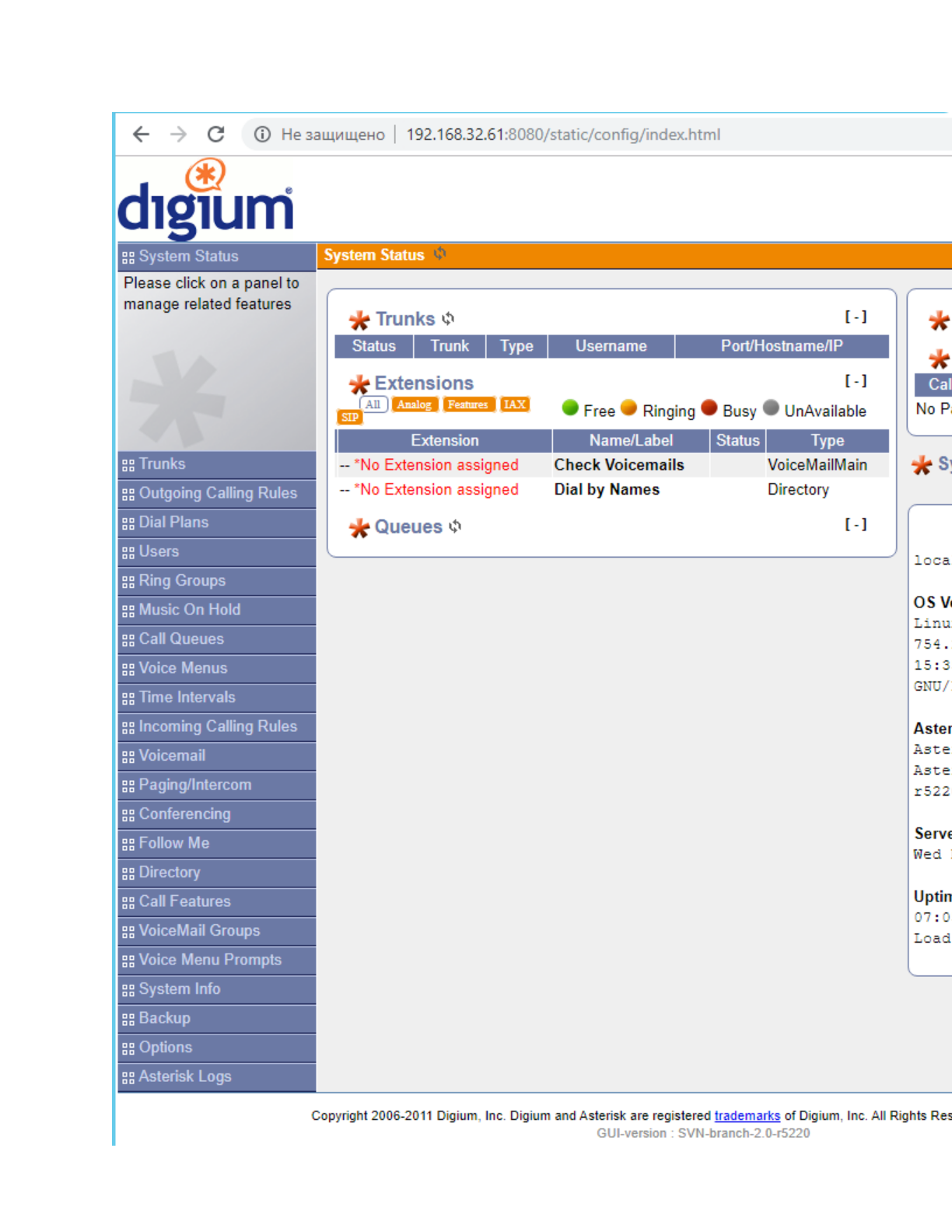
Task: Select the SIP extensions filter tab
Action: [351, 417]
